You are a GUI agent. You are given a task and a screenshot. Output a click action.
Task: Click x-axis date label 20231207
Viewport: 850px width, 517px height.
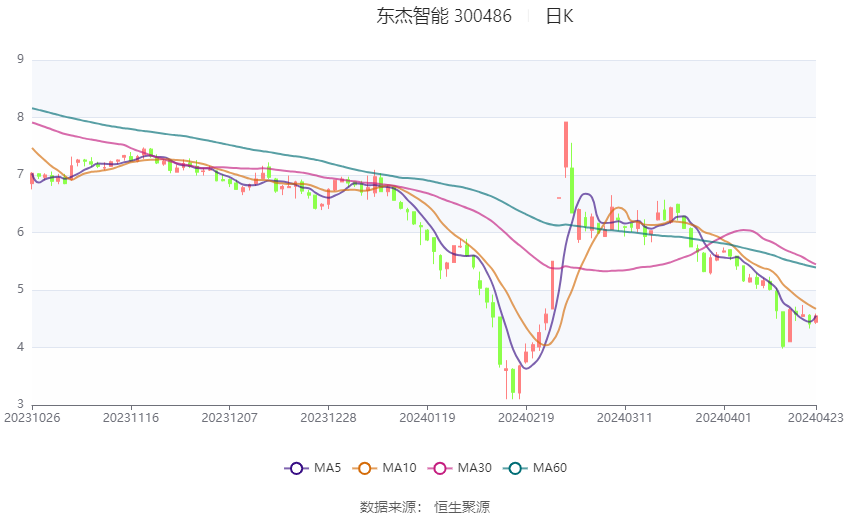tap(229, 418)
